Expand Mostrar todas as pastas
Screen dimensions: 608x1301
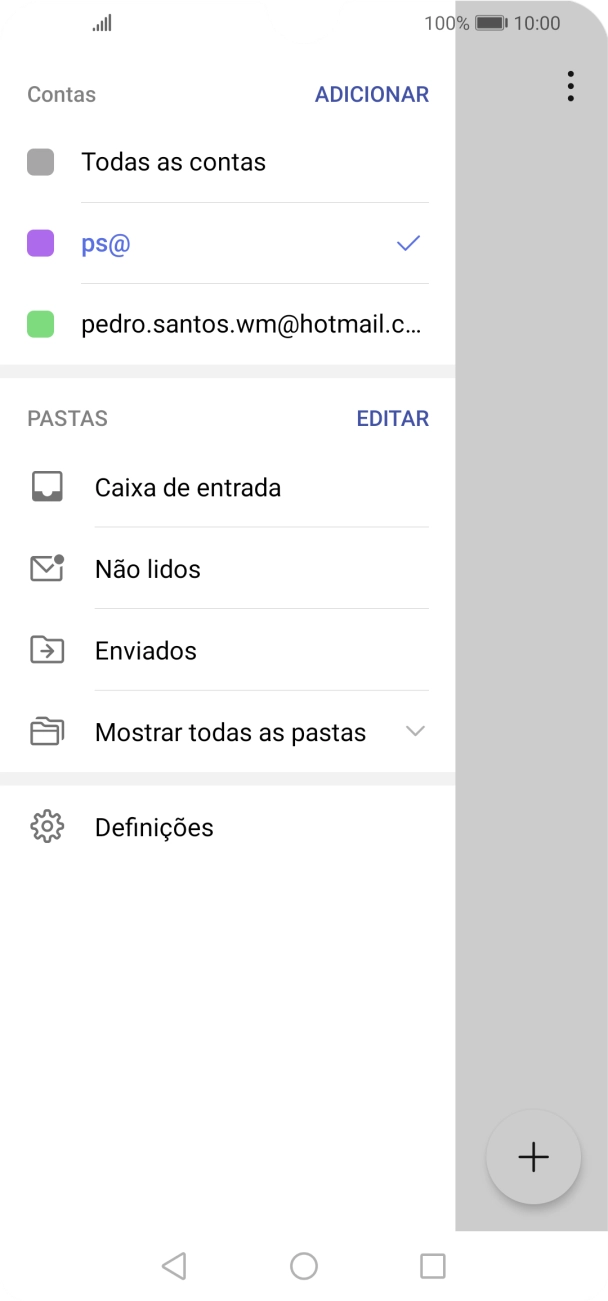pos(230,731)
